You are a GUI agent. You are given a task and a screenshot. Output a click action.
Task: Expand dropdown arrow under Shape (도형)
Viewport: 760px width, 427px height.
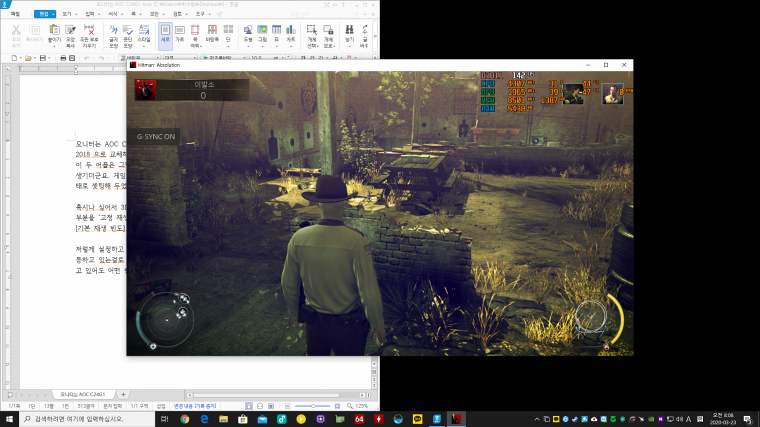coord(248,47)
